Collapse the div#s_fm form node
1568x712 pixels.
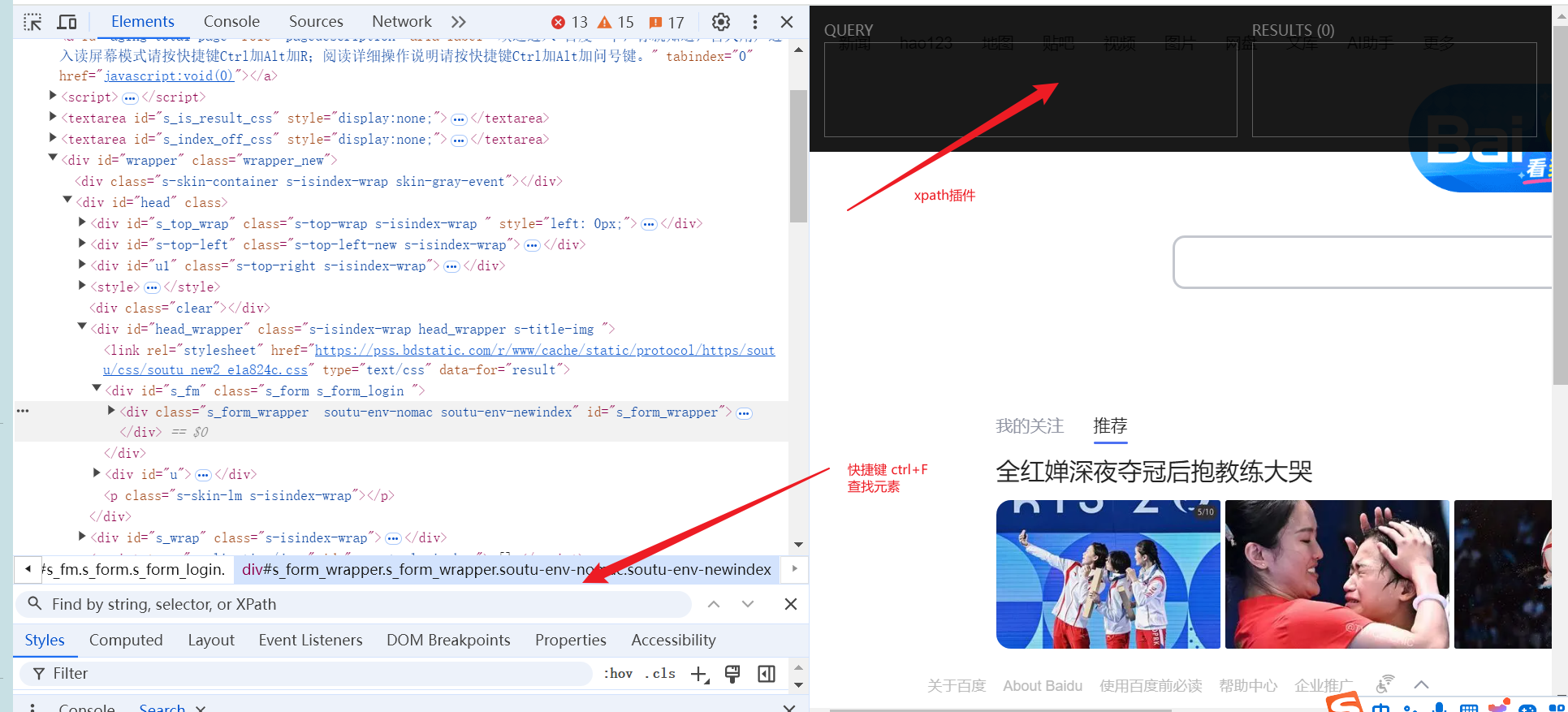[97, 390]
